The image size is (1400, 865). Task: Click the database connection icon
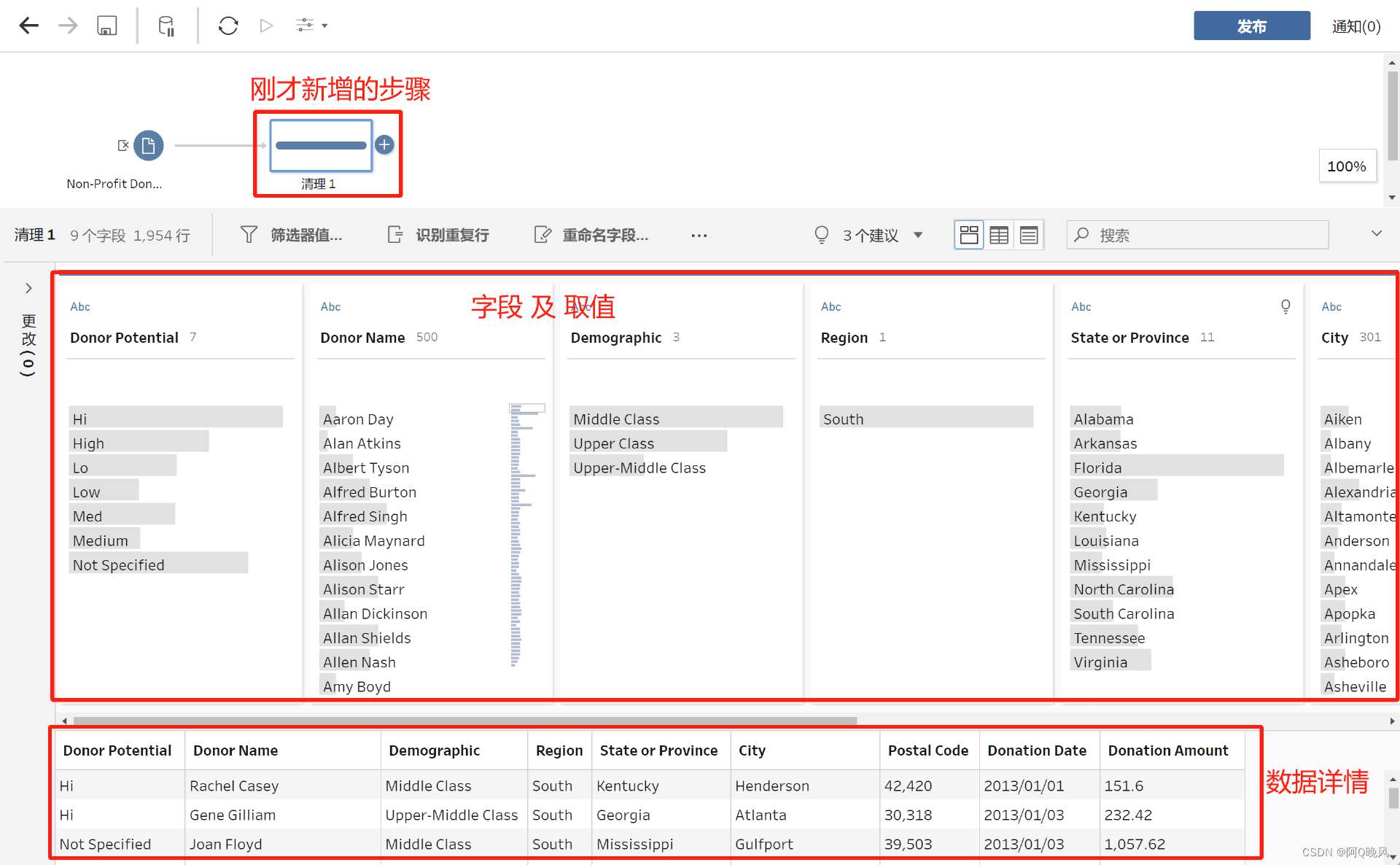tap(166, 26)
